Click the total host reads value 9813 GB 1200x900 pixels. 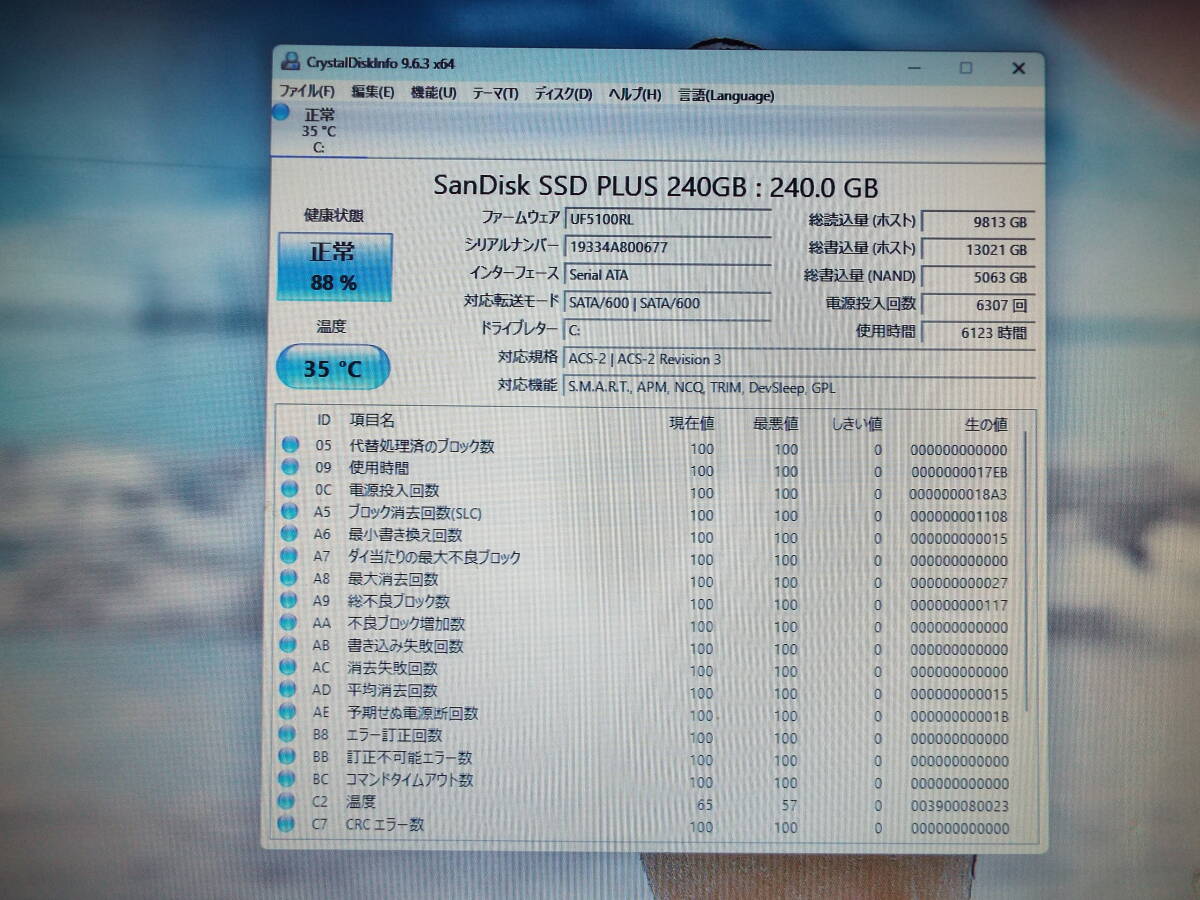pos(977,222)
